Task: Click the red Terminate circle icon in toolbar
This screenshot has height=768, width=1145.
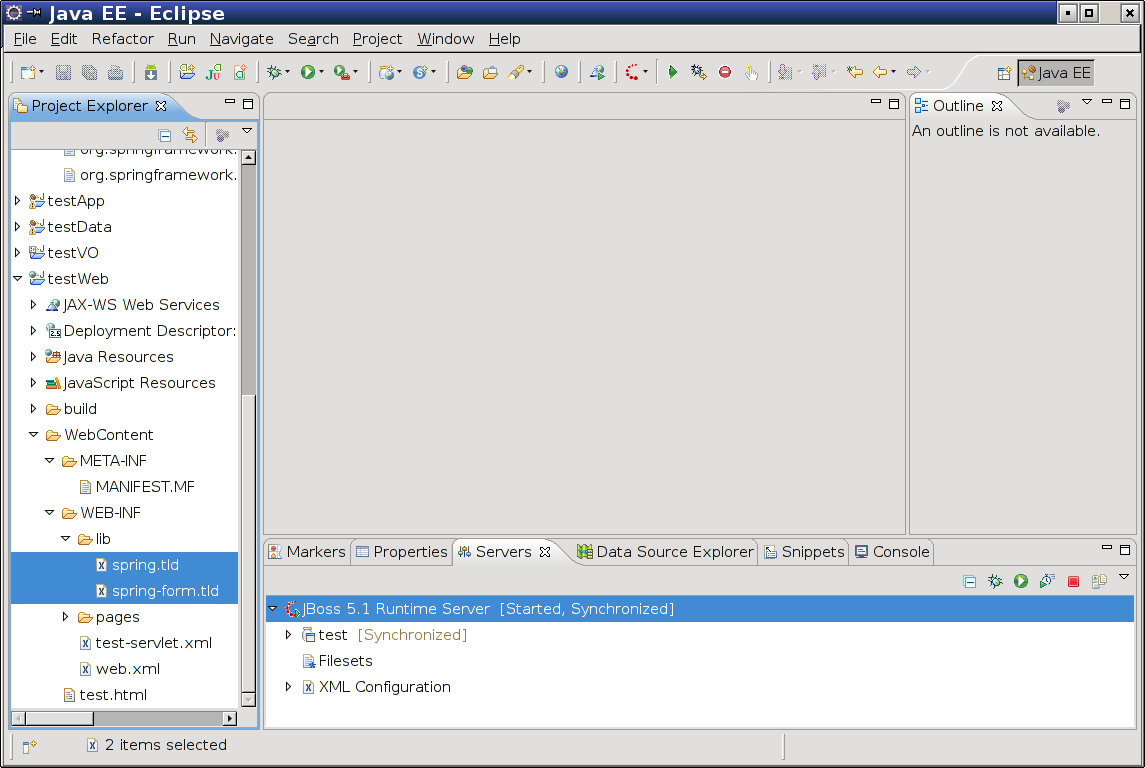Action: click(724, 72)
